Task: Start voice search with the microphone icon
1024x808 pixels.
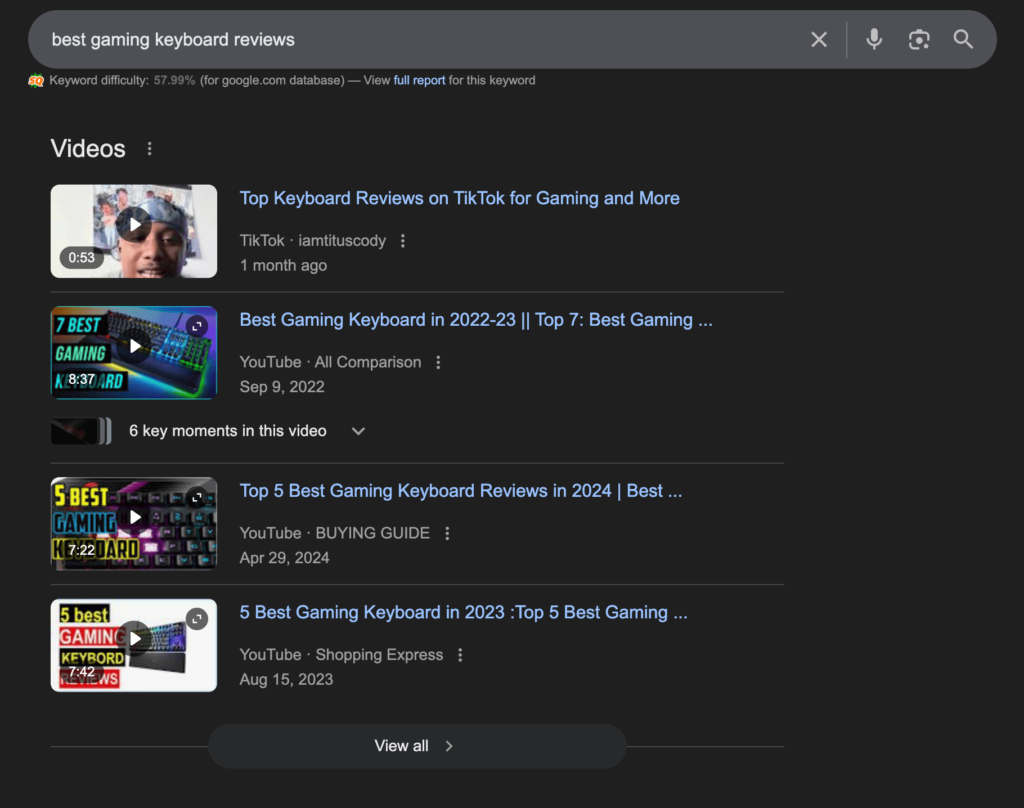Action: [874, 40]
